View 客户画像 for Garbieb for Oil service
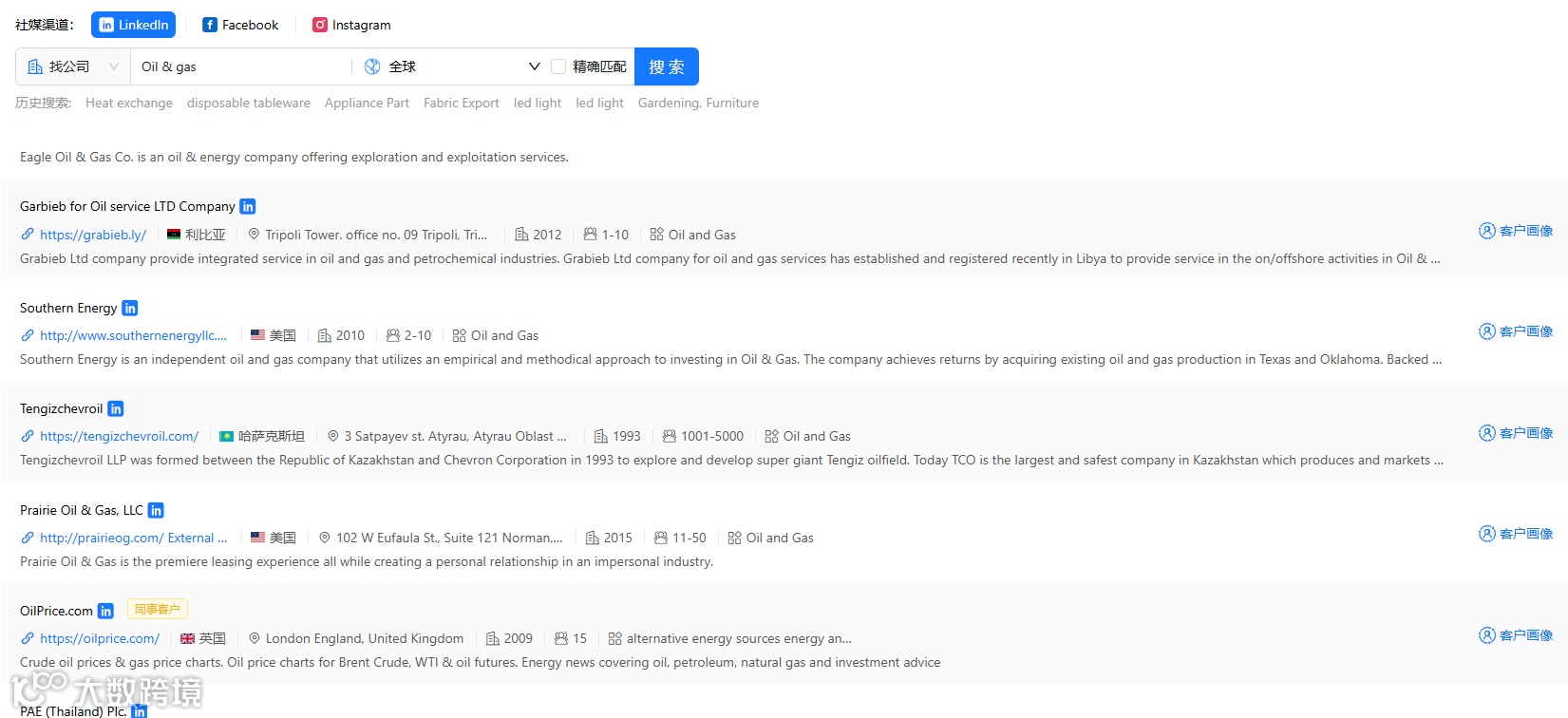Viewport: 1568px width, 718px height. pyautogui.click(x=1516, y=231)
